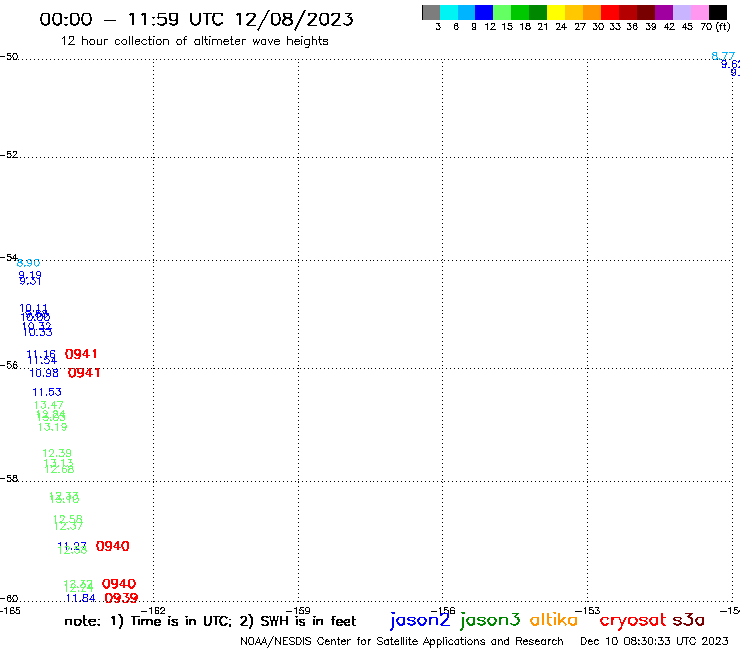Select the light blue swatch in the color scale

tap(467, 12)
